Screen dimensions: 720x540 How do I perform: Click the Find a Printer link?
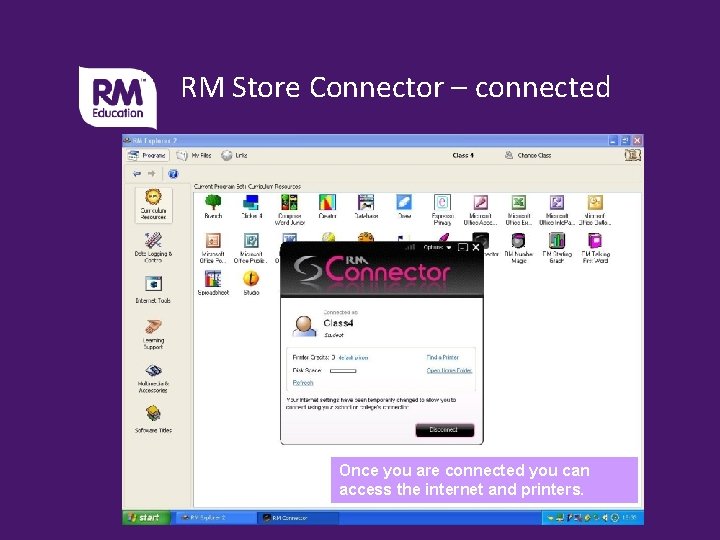coord(443,357)
